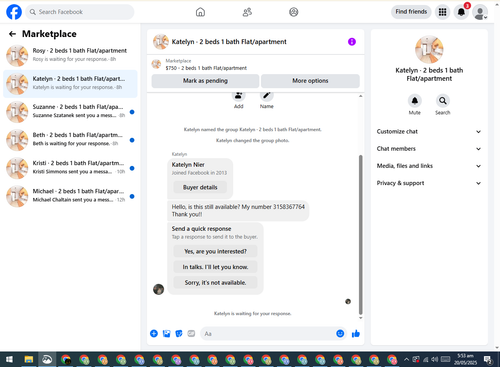Select Katelyn's conversation in the list

[x=70, y=83]
